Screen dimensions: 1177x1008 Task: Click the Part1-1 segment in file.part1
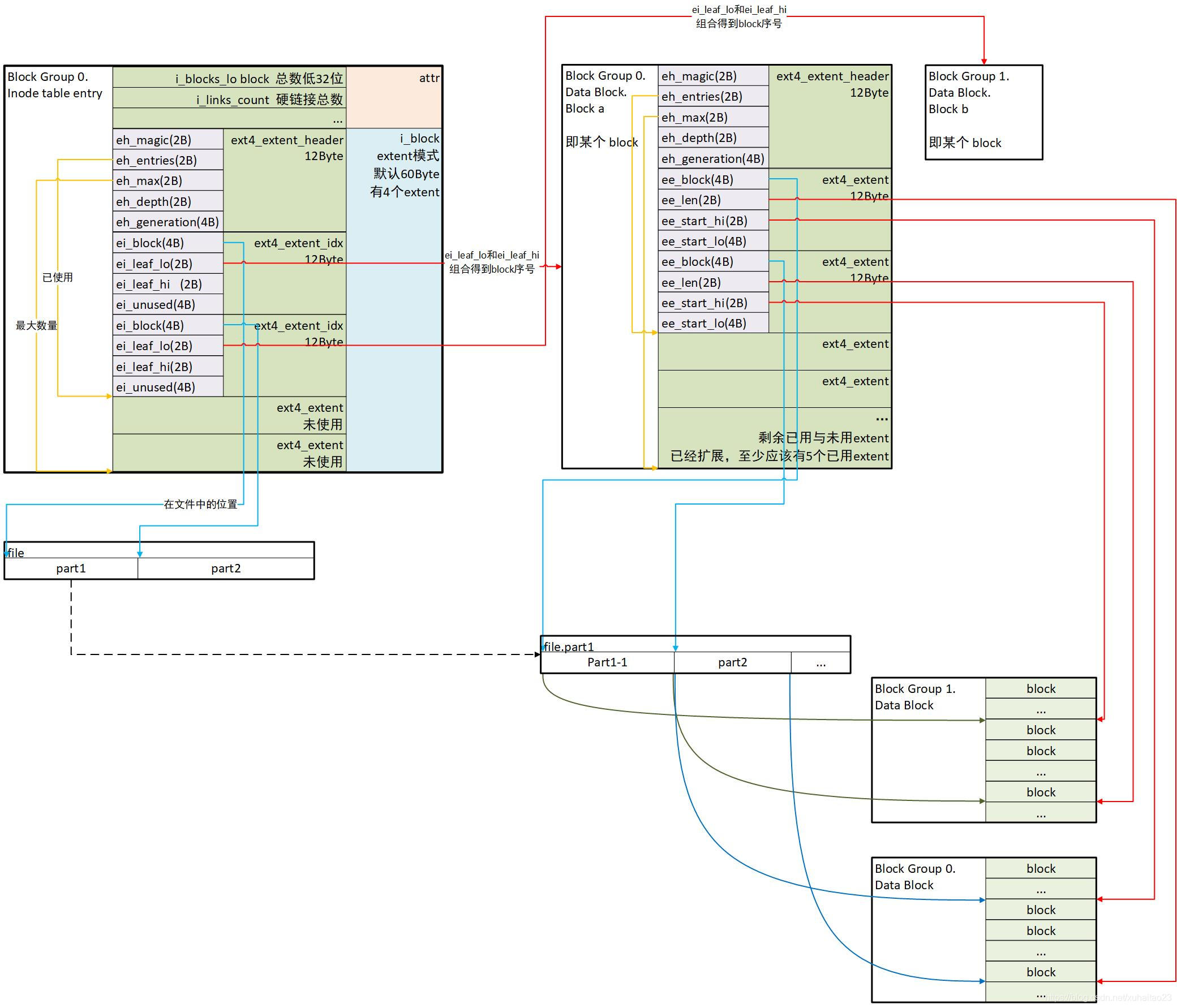pos(607,662)
